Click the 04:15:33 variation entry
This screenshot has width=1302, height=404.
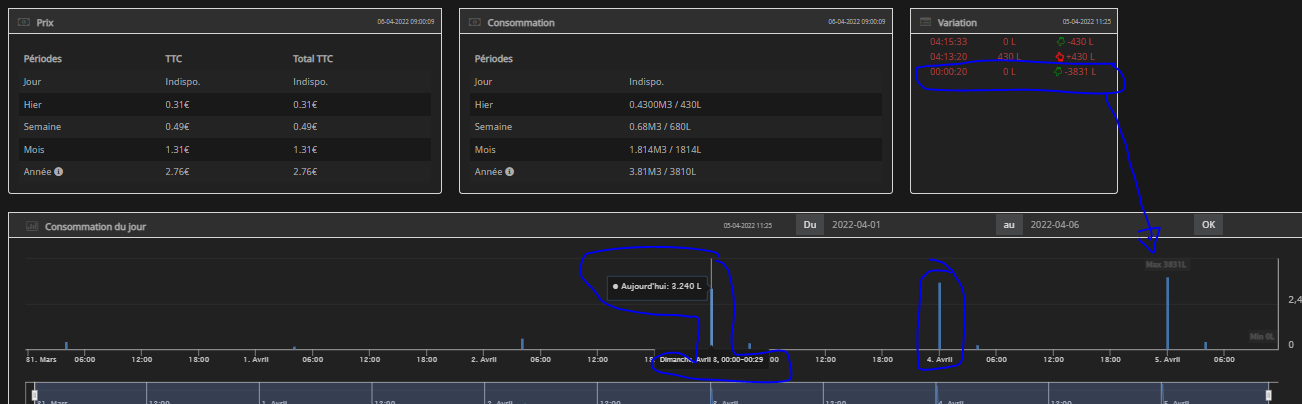point(948,42)
